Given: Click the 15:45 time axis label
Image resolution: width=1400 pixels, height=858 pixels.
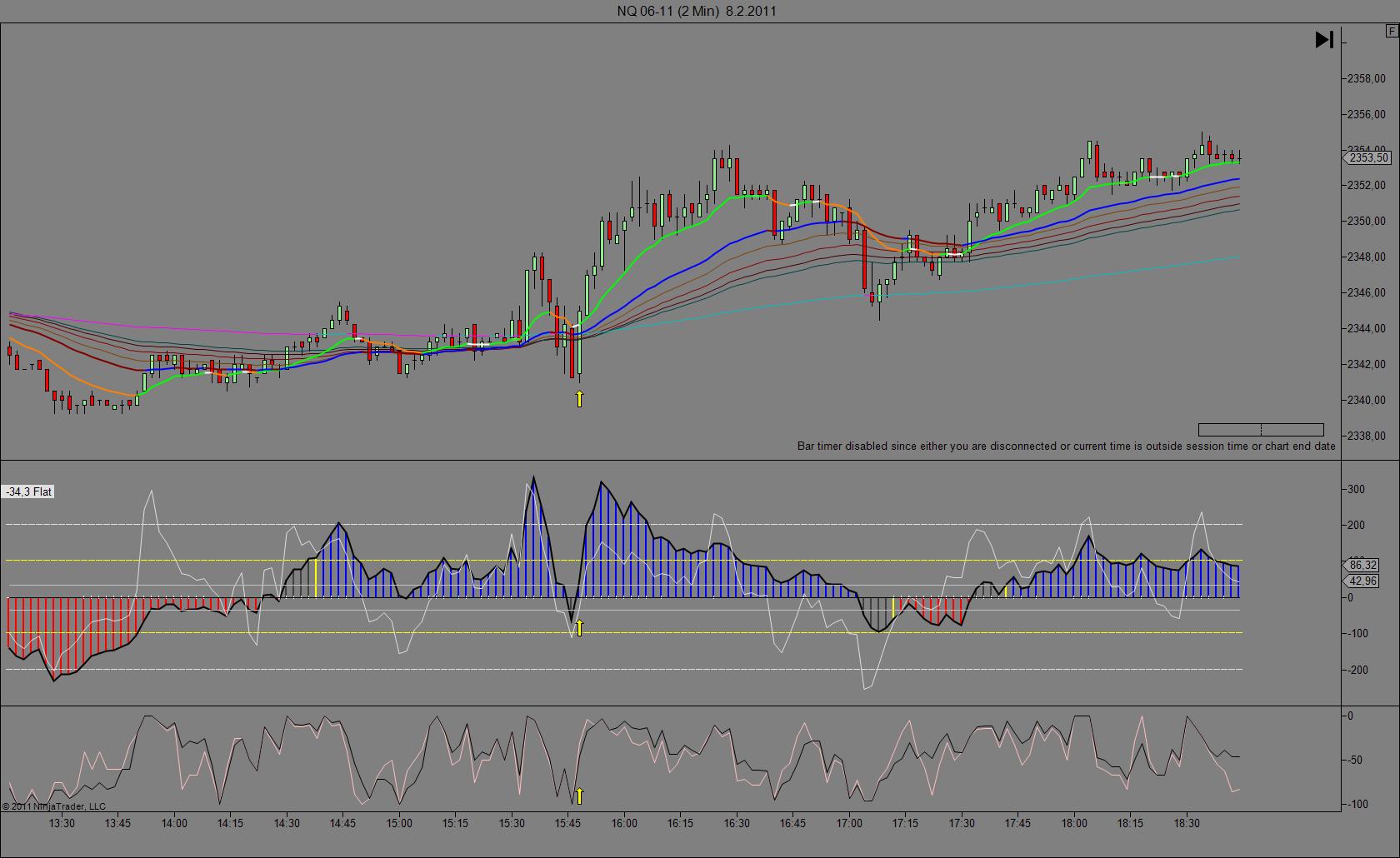Looking at the screenshot, I should [x=567, y=823].
